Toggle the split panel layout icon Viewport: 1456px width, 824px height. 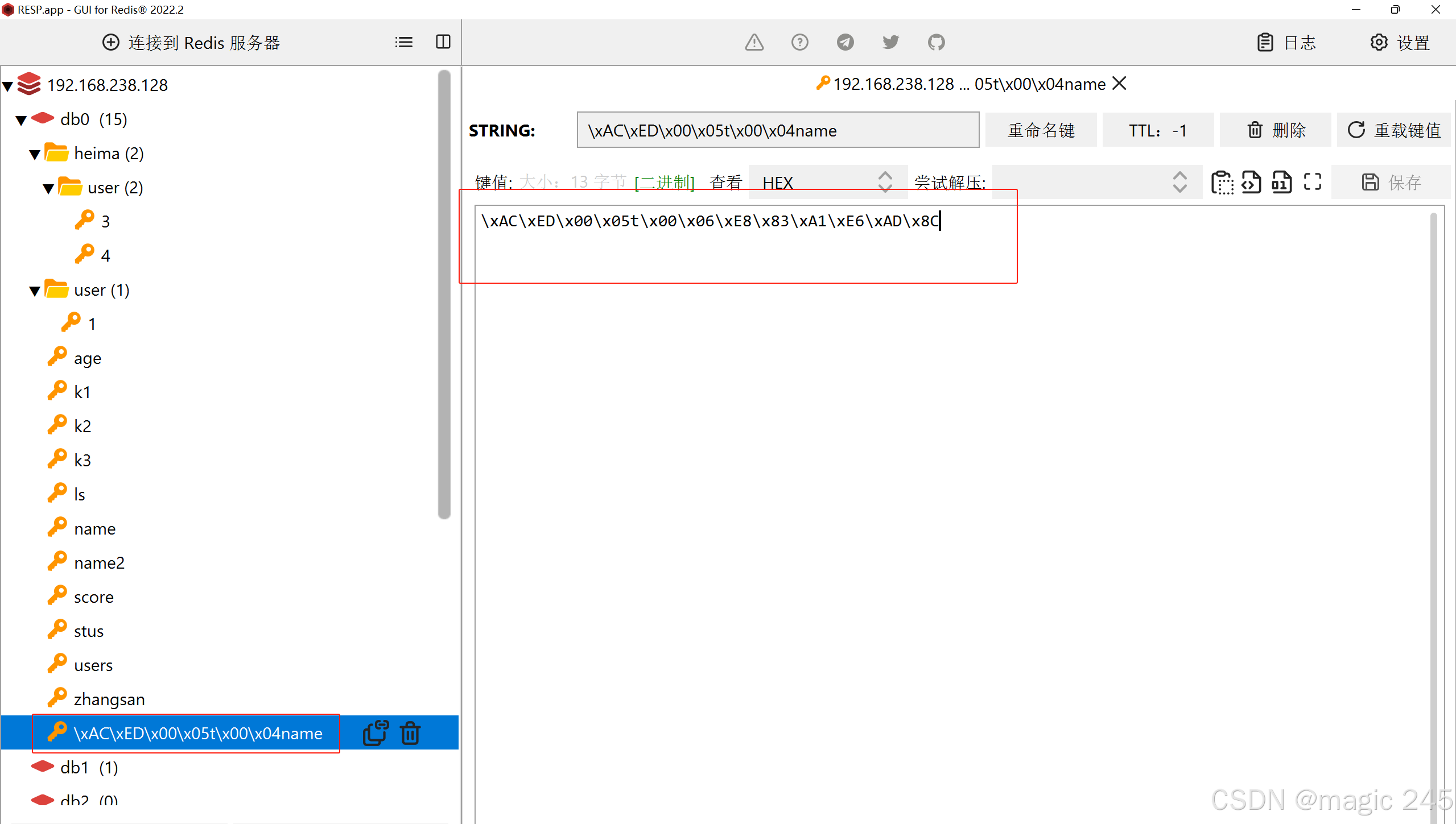point(443,42)
